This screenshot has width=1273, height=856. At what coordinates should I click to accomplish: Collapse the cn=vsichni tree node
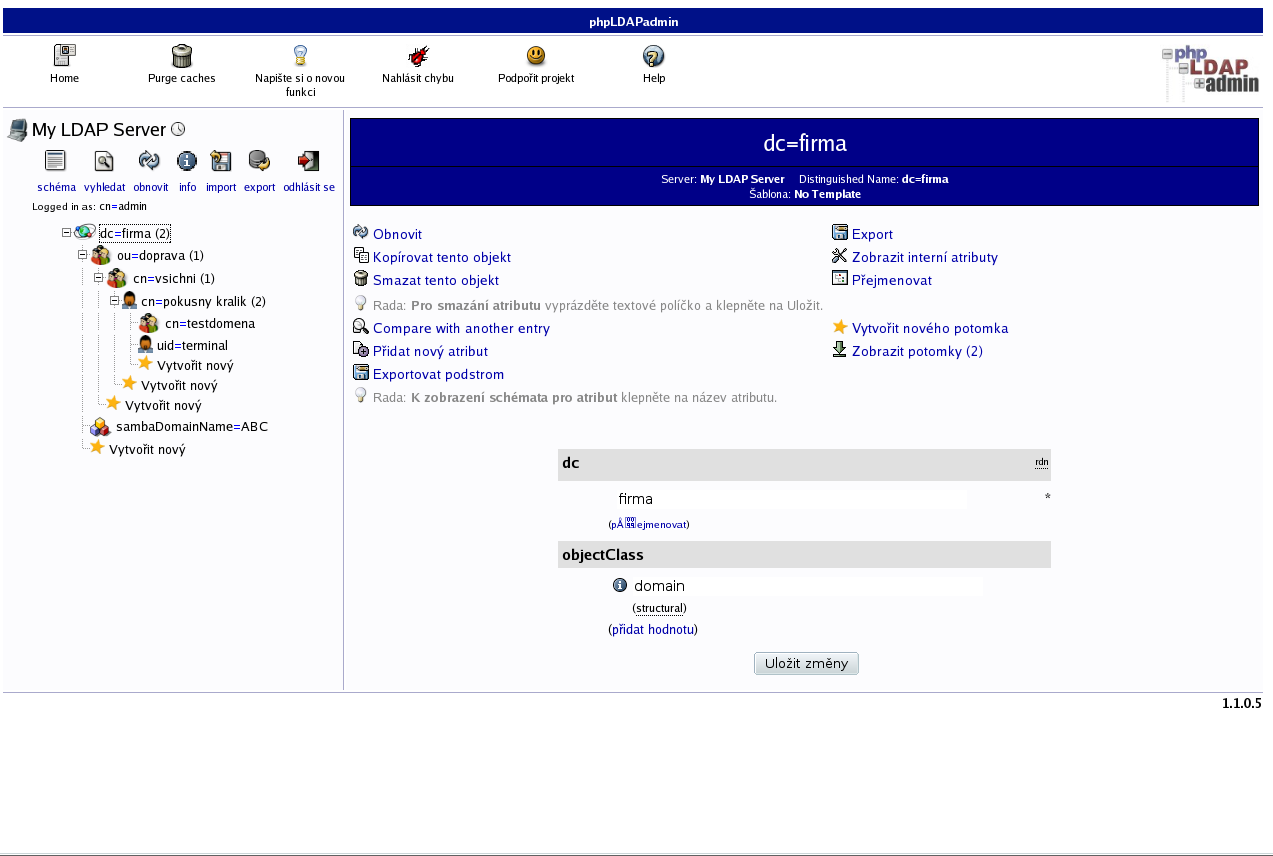tap(99, 277)
